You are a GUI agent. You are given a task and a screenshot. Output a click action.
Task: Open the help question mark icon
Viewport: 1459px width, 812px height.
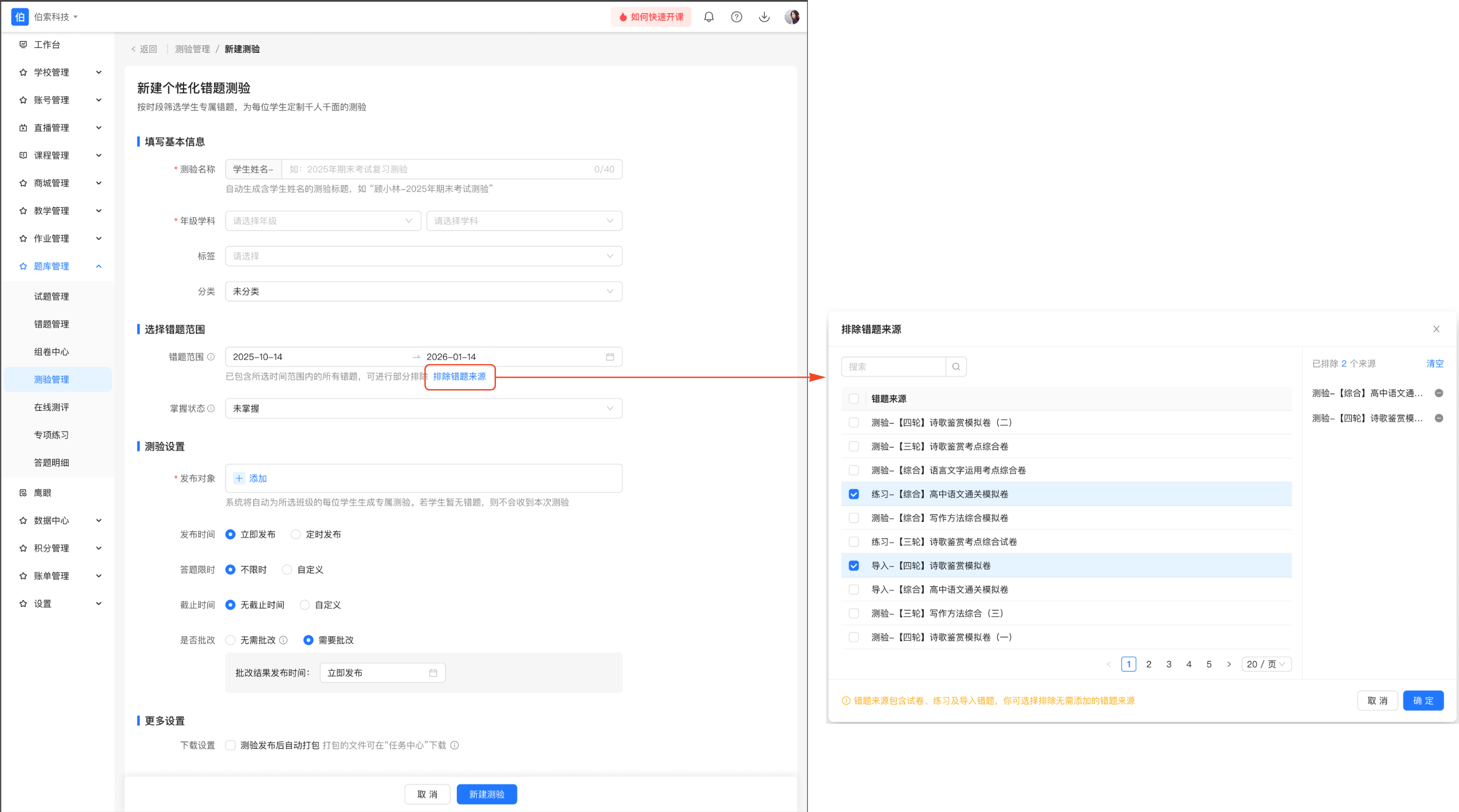pos(736,17)
